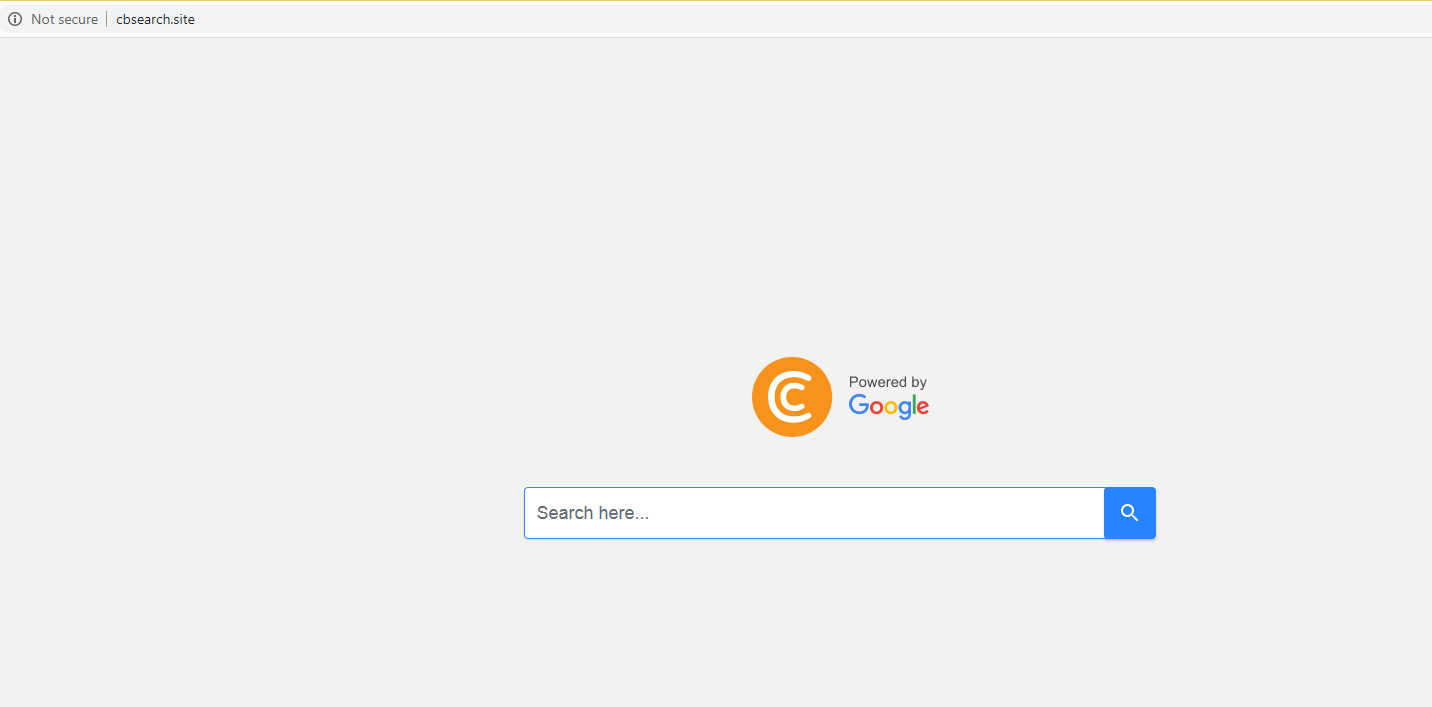Screen dimensions: 1432x707
Task: Click the red letter e in Google
Action: 922,407
